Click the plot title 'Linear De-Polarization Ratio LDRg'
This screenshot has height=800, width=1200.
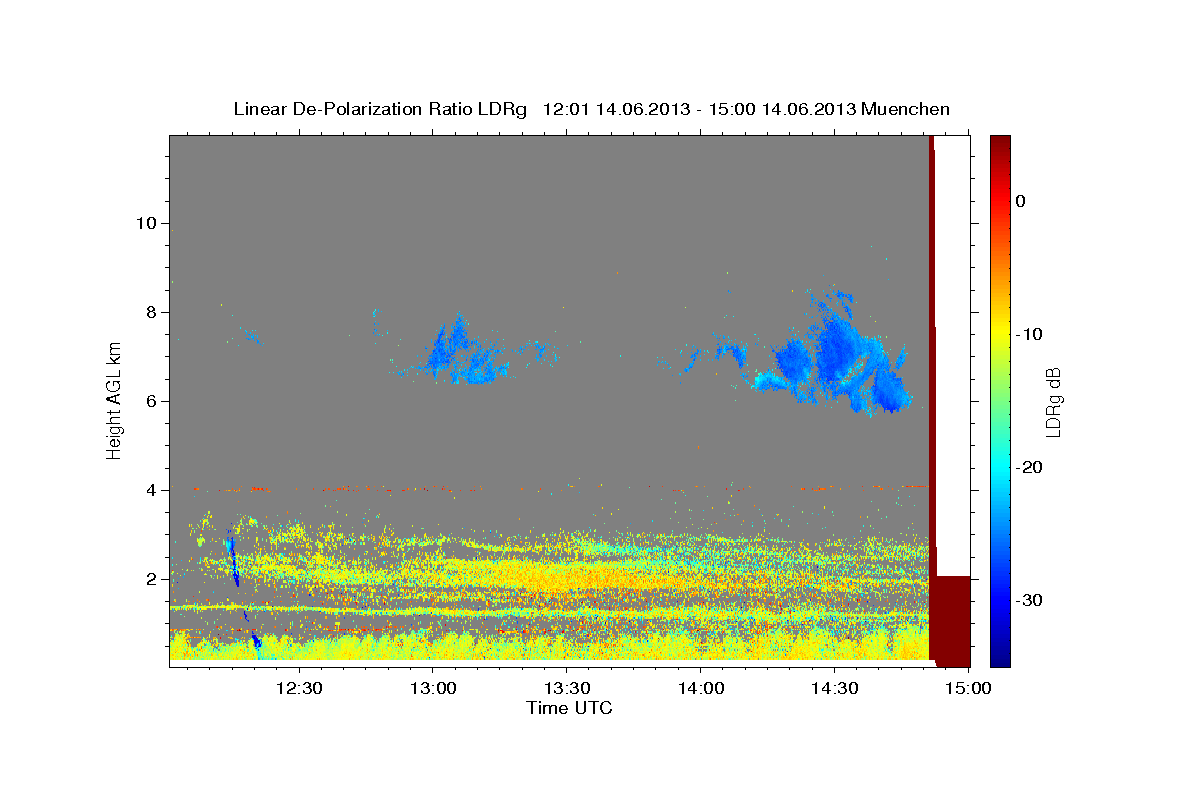(380, 109)
